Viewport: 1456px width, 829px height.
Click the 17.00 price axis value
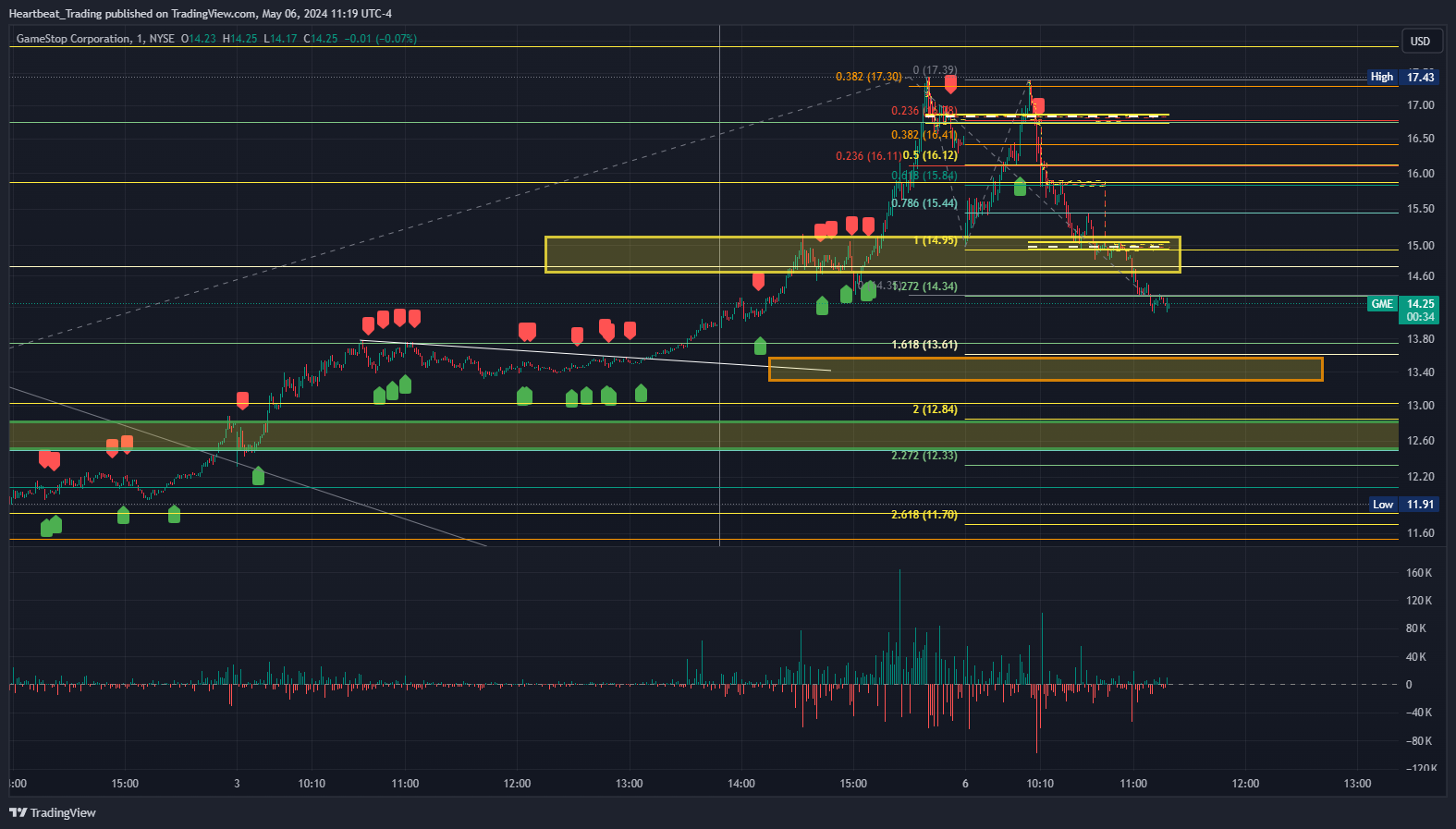(1420, 105)
